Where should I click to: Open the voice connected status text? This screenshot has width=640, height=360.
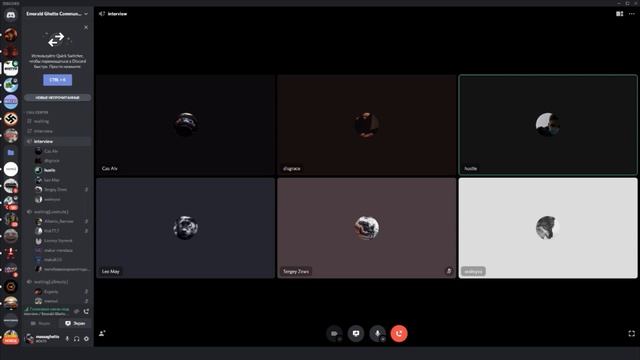pyautogui.click(x=47, y=309)
